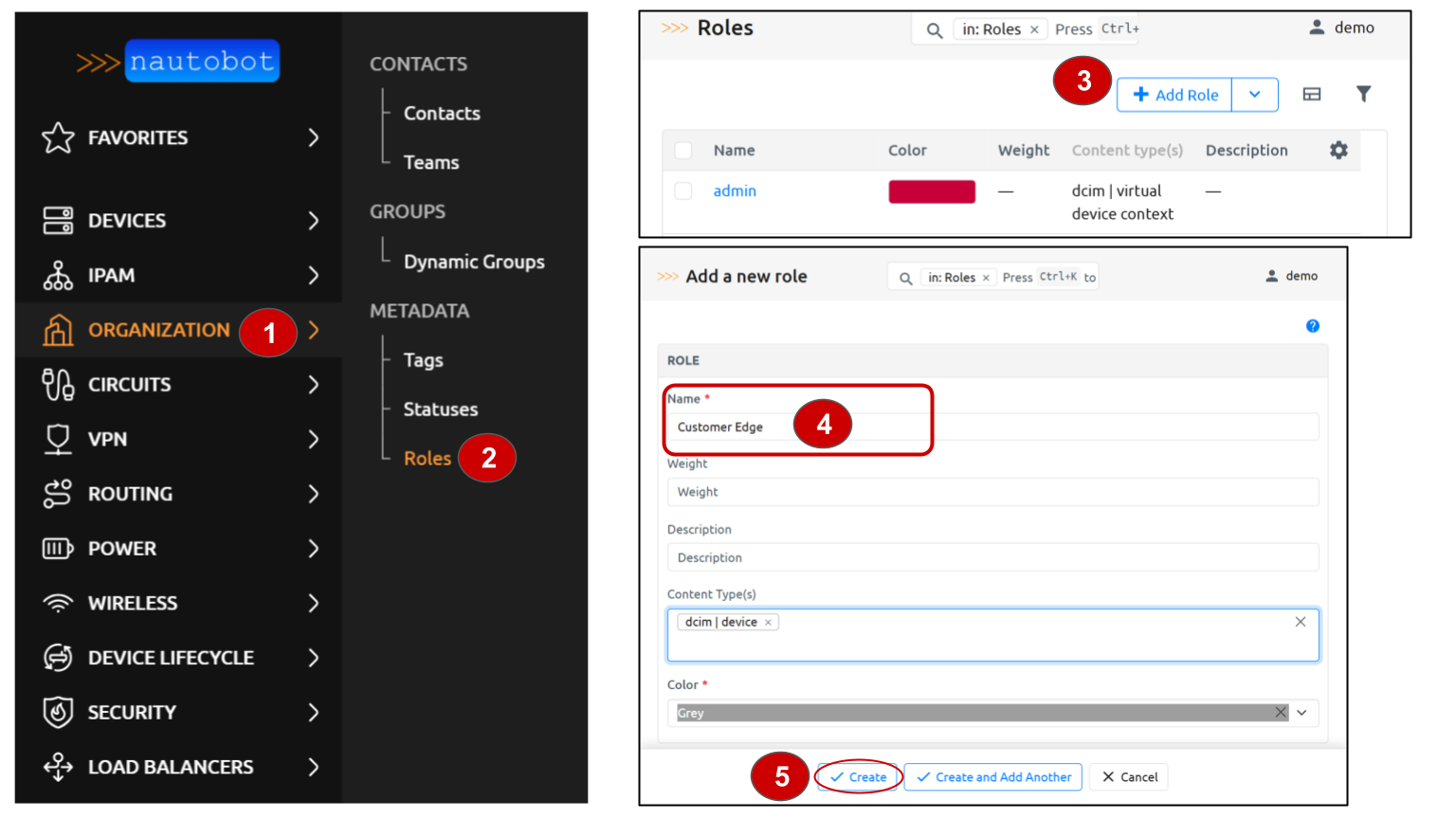Expand the Circuits menu chevron

pos(314,385)
